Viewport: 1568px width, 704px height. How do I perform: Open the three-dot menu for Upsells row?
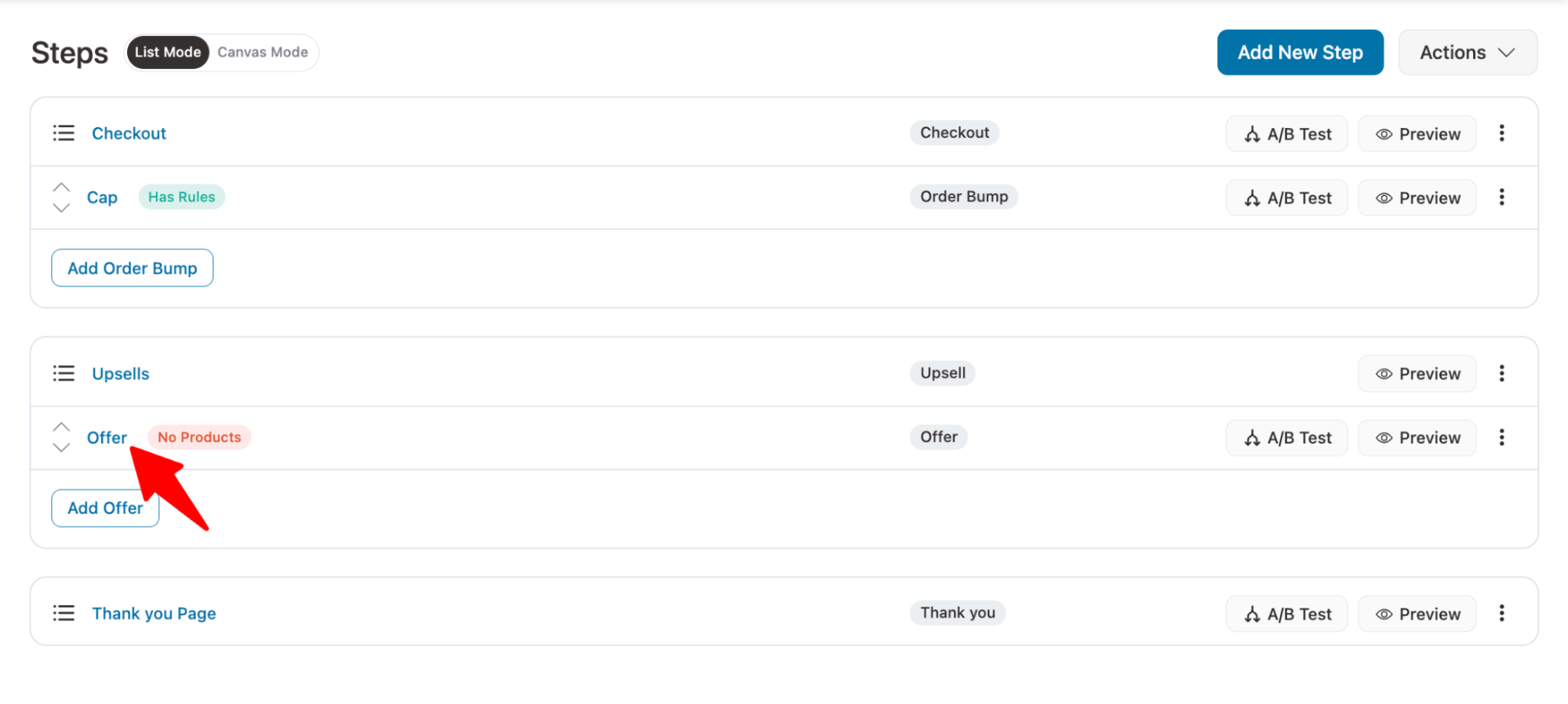pos(1501,374)
